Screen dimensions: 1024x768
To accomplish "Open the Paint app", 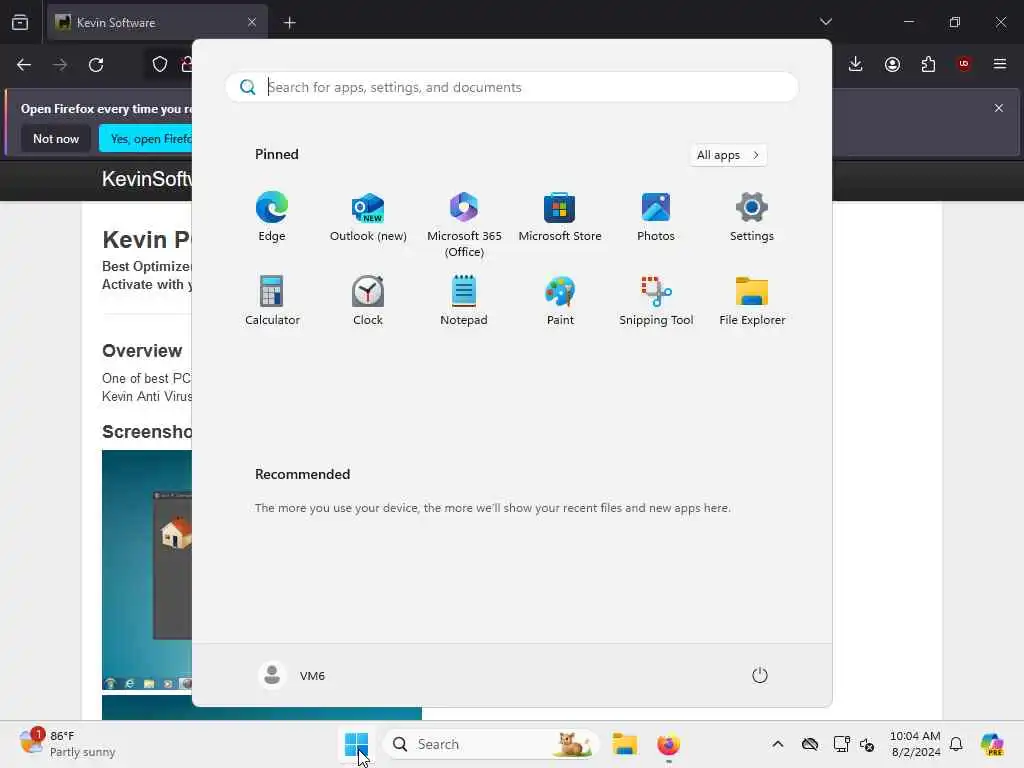I will tap(560, 300).
